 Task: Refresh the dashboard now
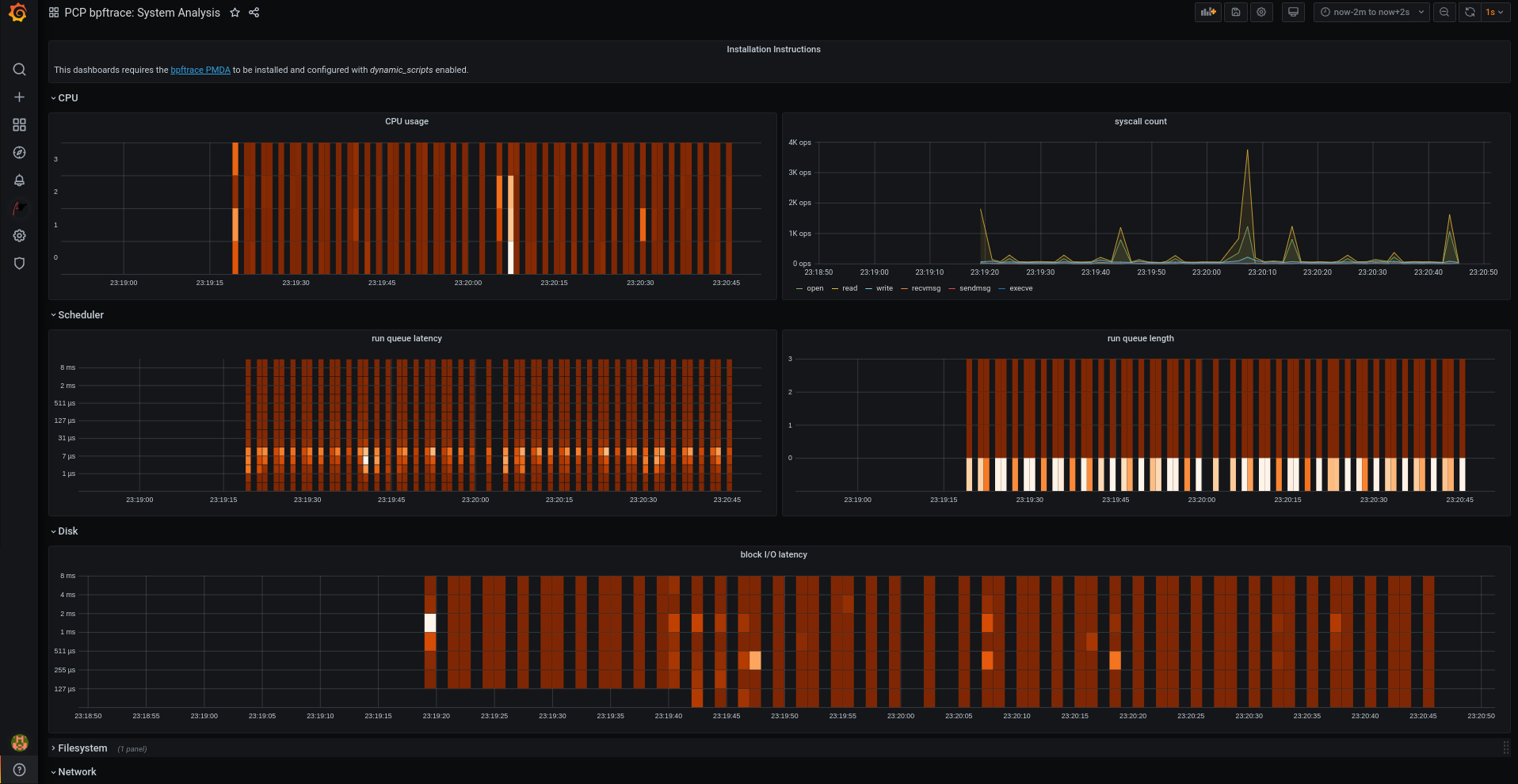(1470, 12)
